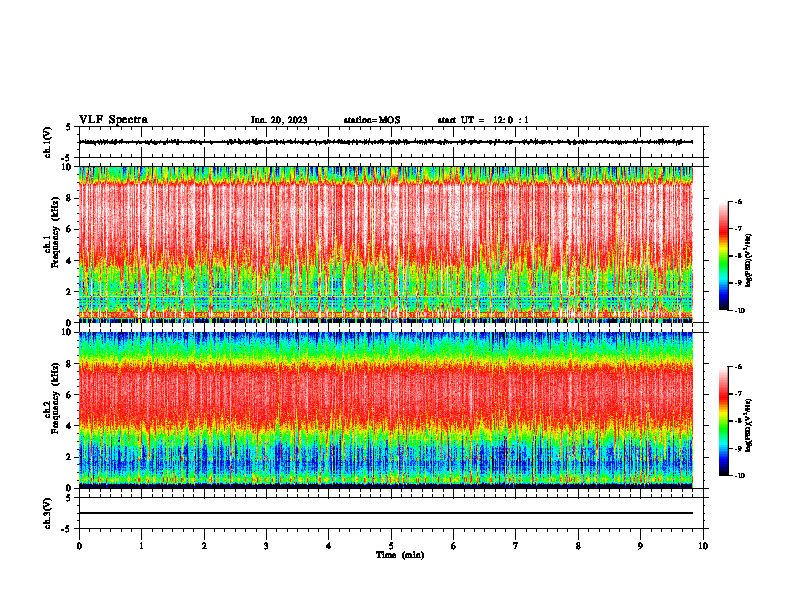
Task: Click the ch.2 color scale bar
Action: 723,421
